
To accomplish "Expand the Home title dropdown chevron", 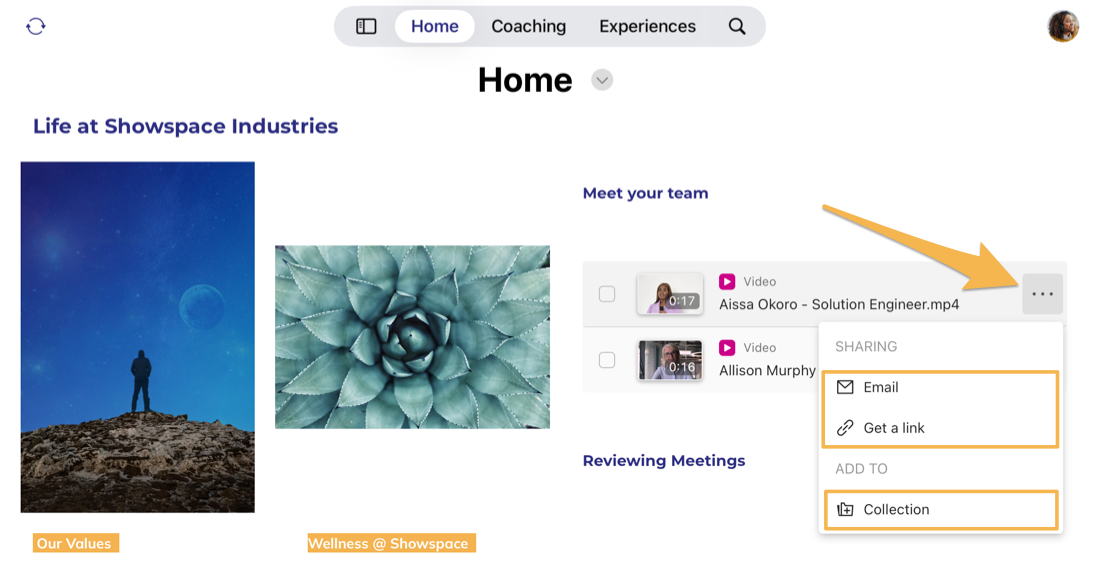I will [601, 80].
